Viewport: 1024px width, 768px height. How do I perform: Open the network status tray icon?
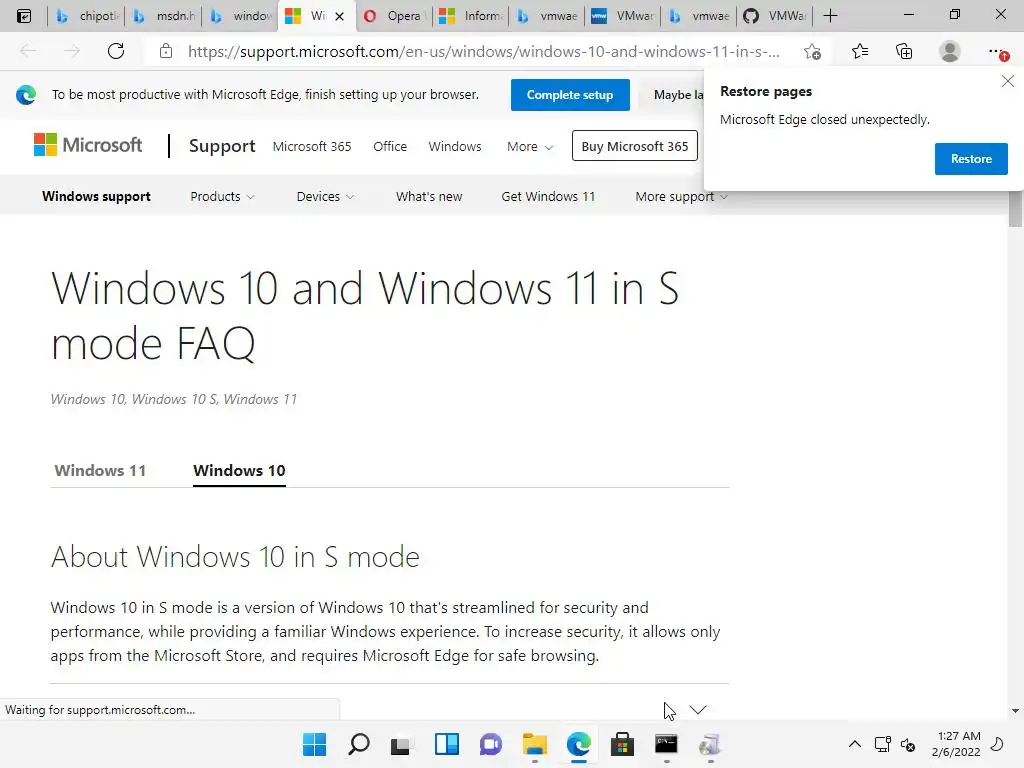882,744
